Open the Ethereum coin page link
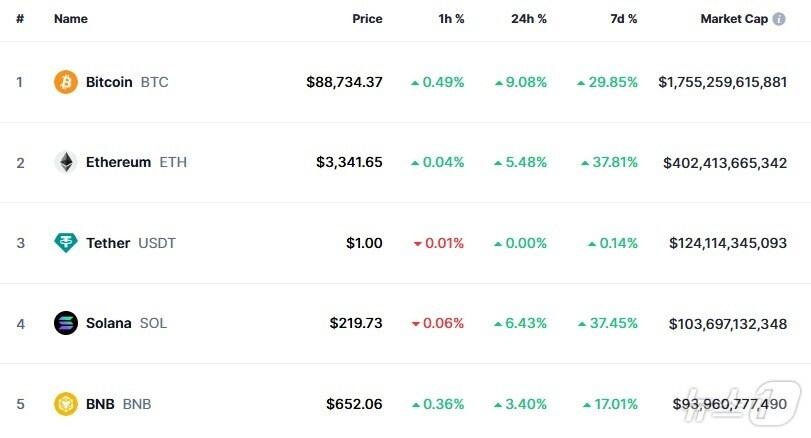The width and height of the screenshot is (811, 438). (x=118, y=162)
